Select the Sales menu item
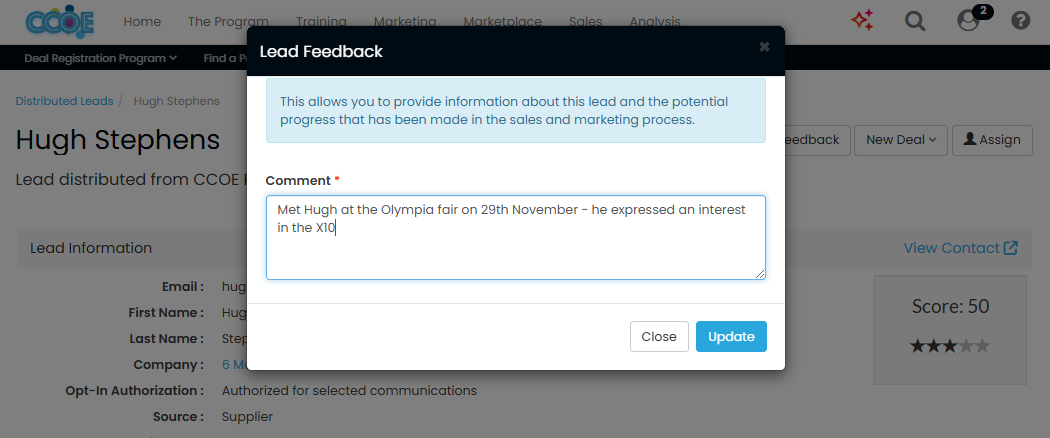 pos(585,21)
